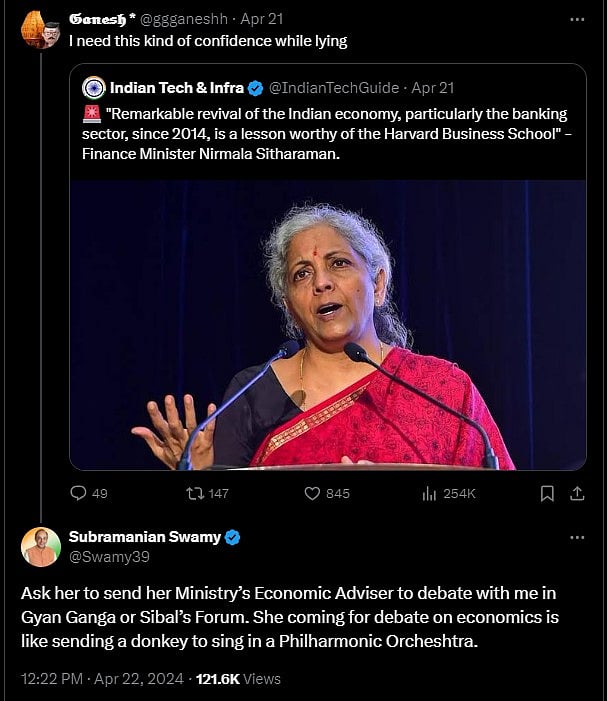Click the reply icon on quoted tweet

click(x=79, y=493)
